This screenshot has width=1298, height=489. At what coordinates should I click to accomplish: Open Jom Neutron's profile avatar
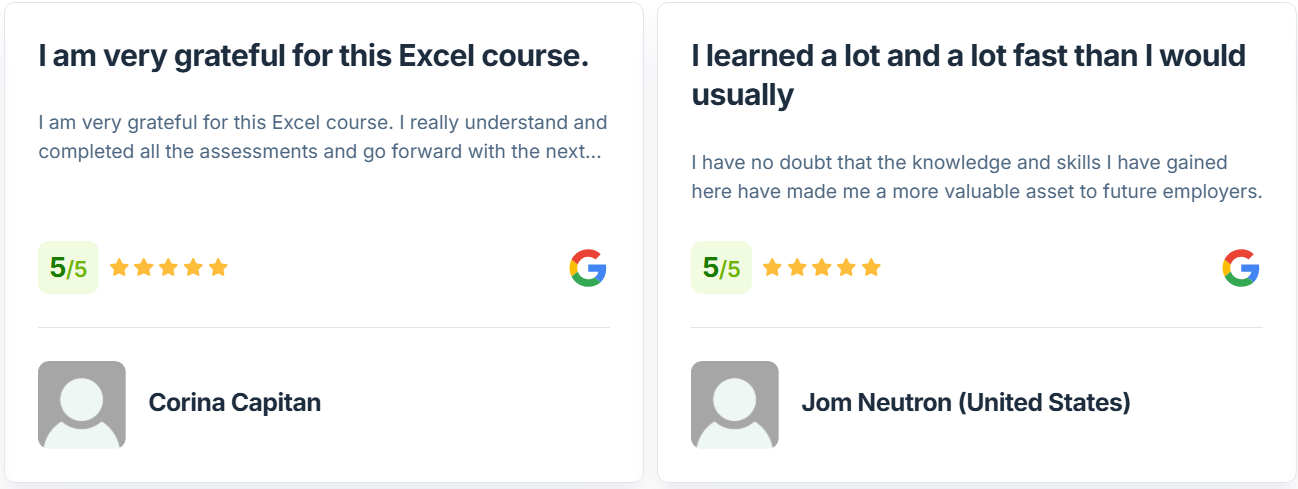click(x=735, y=405)
